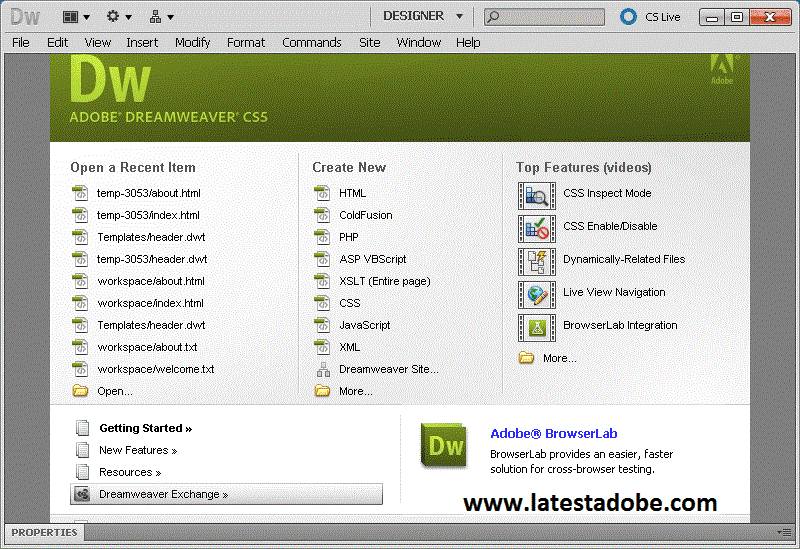
Task: Click the ColdFusion document icon
Action: click(322, 215)
